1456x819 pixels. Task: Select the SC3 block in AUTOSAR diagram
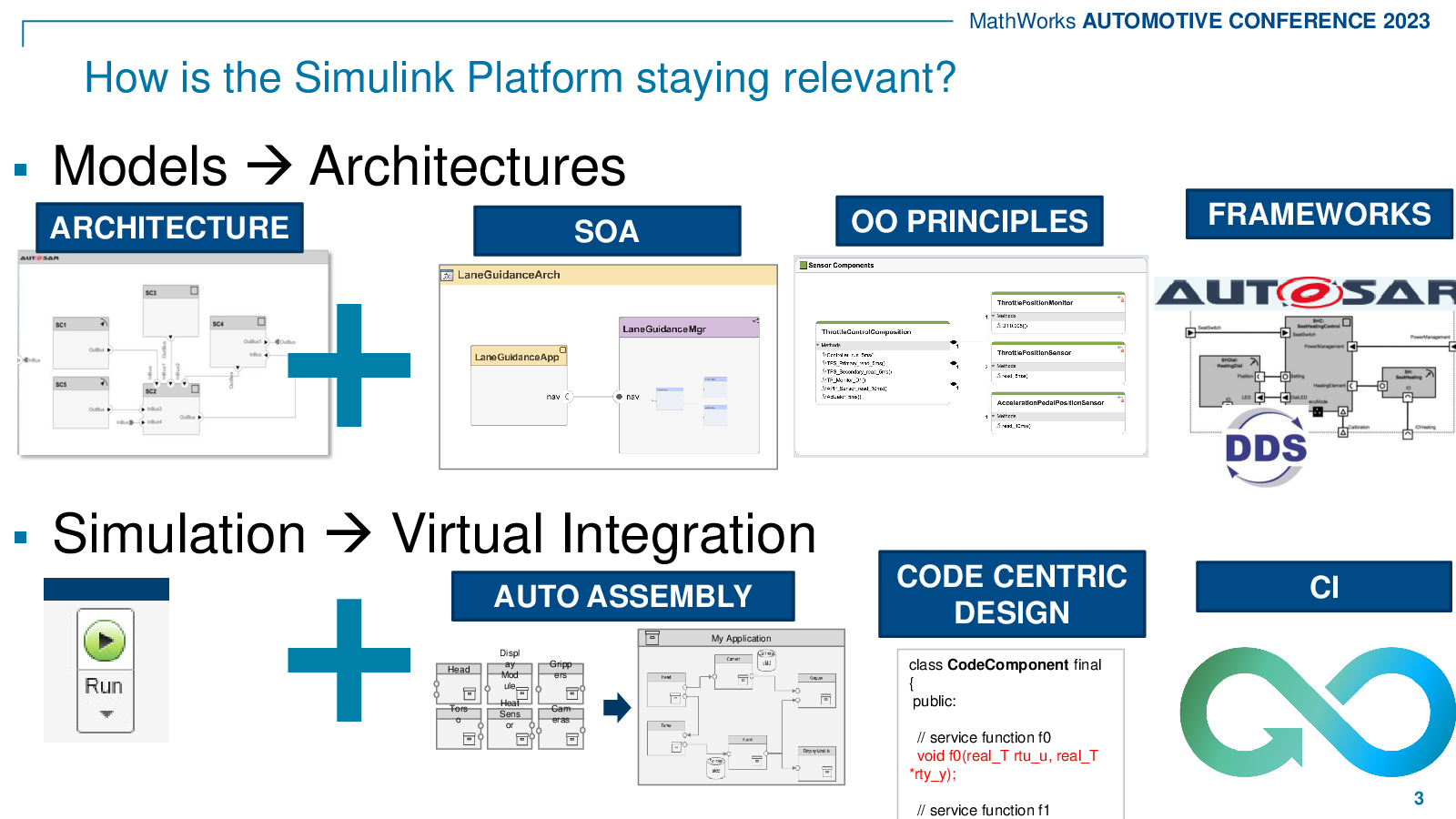coord(171,310)
